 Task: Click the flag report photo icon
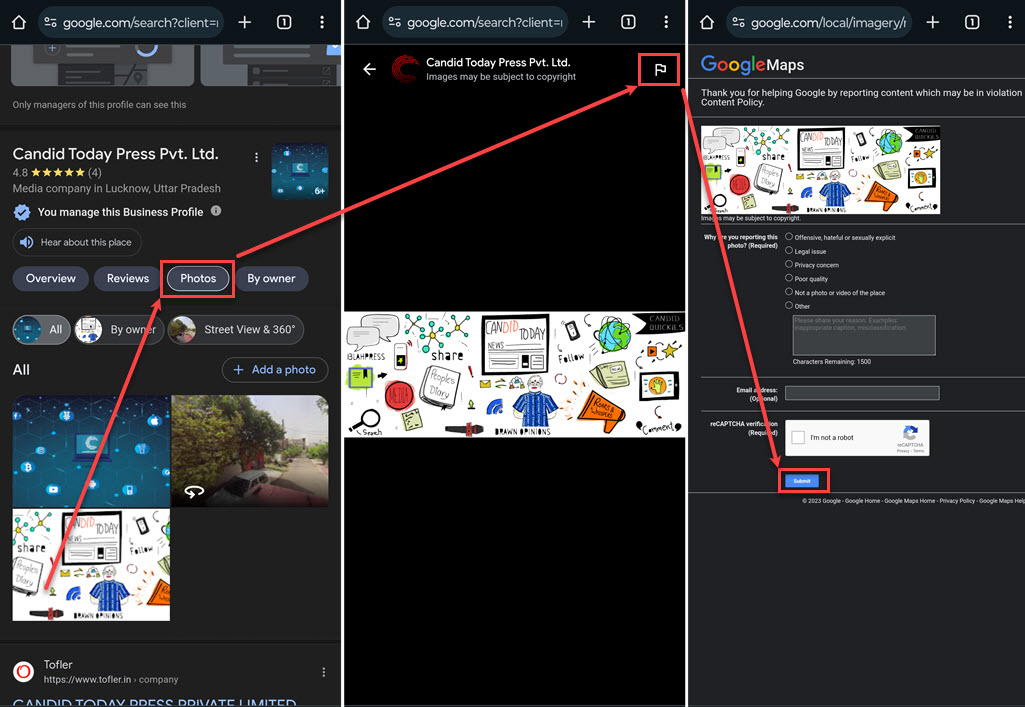[x=660, y=69]
